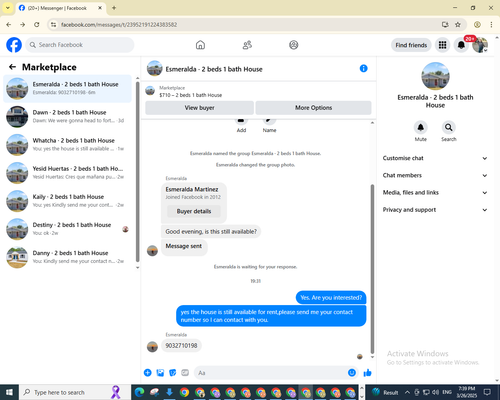The height and width of the screenshot is (400, 500).
Task: Open Chrome three-dot menu
Action: click(x=491, y=24)
